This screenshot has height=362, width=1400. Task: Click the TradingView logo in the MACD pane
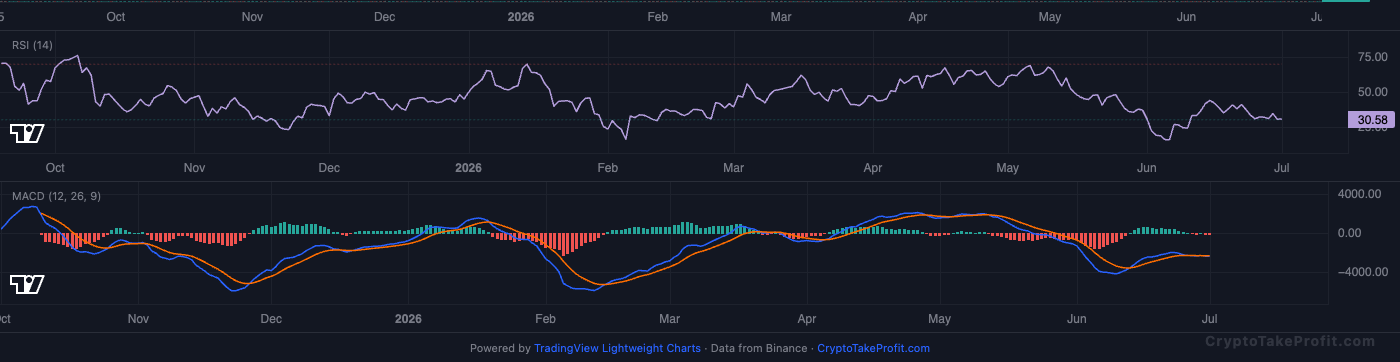pos(27,285)
